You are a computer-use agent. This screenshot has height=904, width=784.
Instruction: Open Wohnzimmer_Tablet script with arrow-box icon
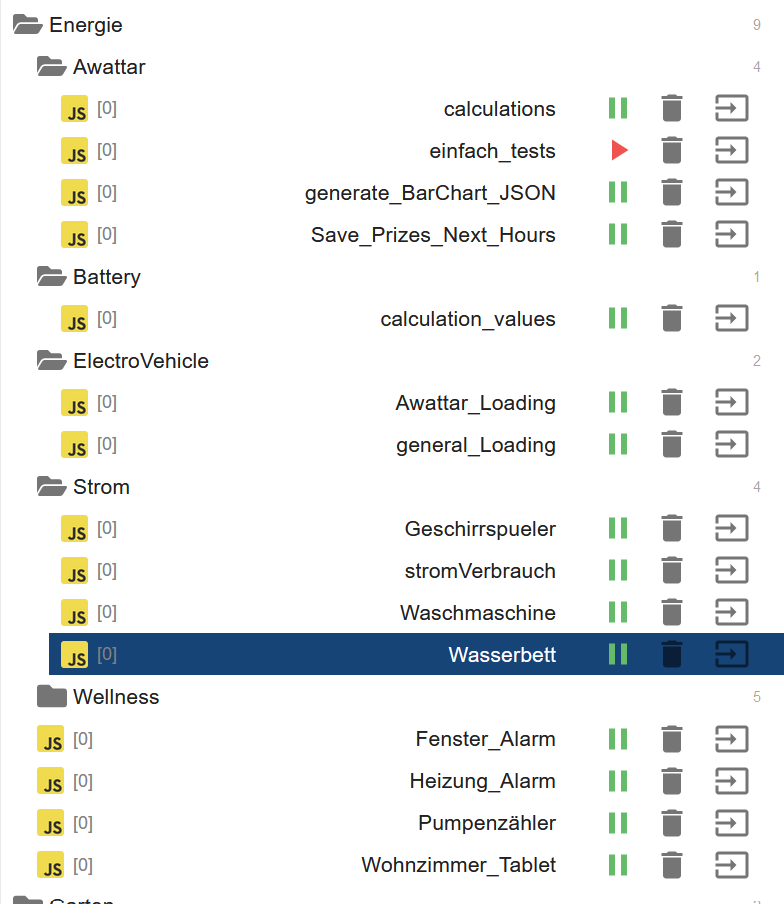731,864
